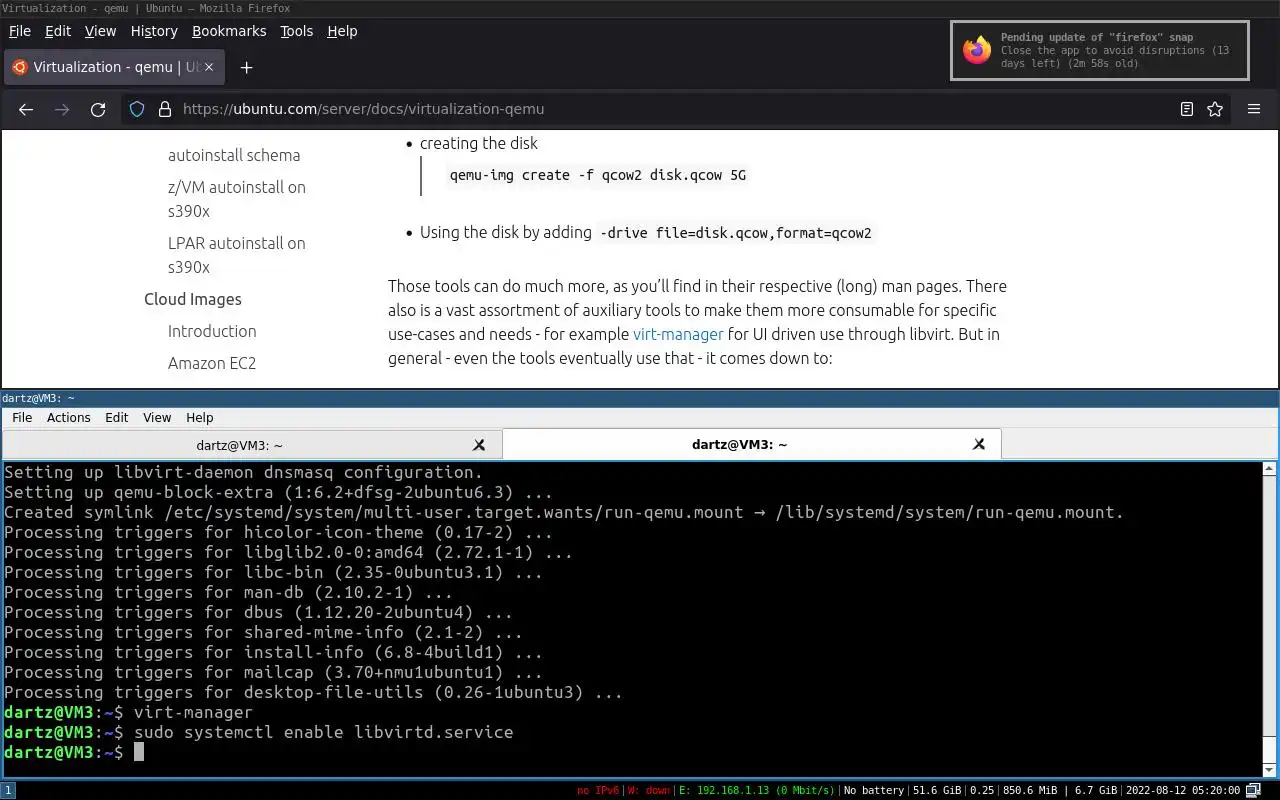Viewport: 1280px width, 800px height.
Task: Open terminal View menu
Action: pos(157,417)
